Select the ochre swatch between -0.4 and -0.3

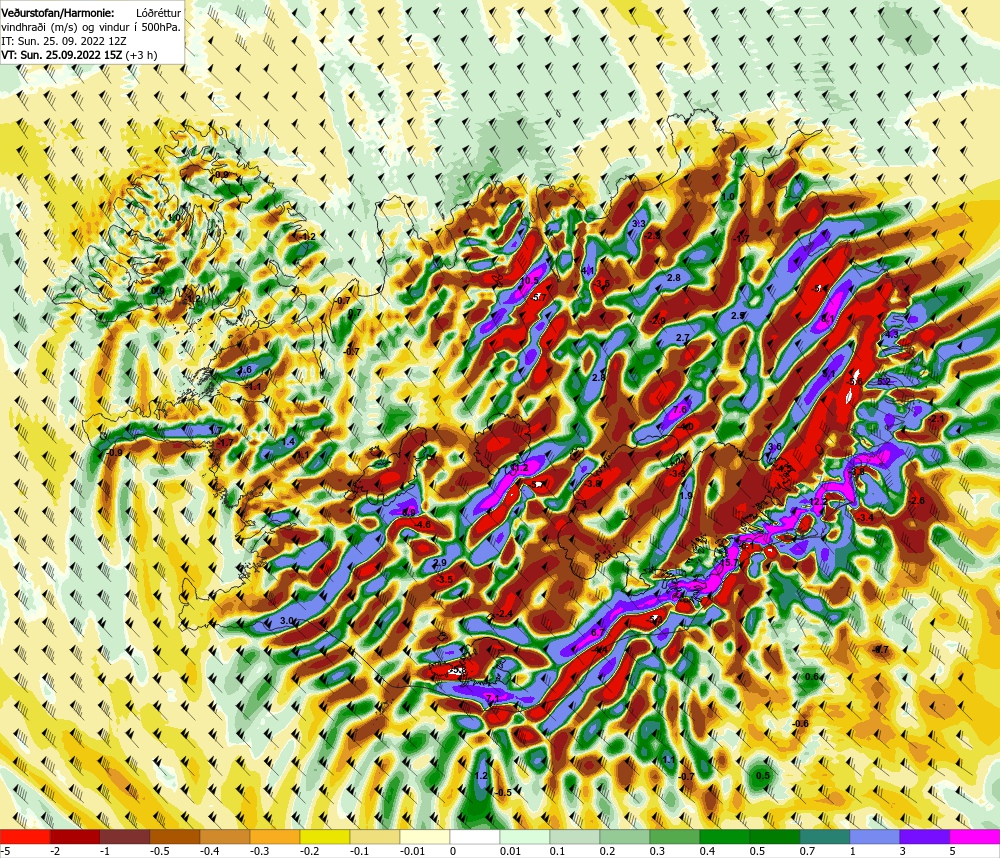pos(225,836)
